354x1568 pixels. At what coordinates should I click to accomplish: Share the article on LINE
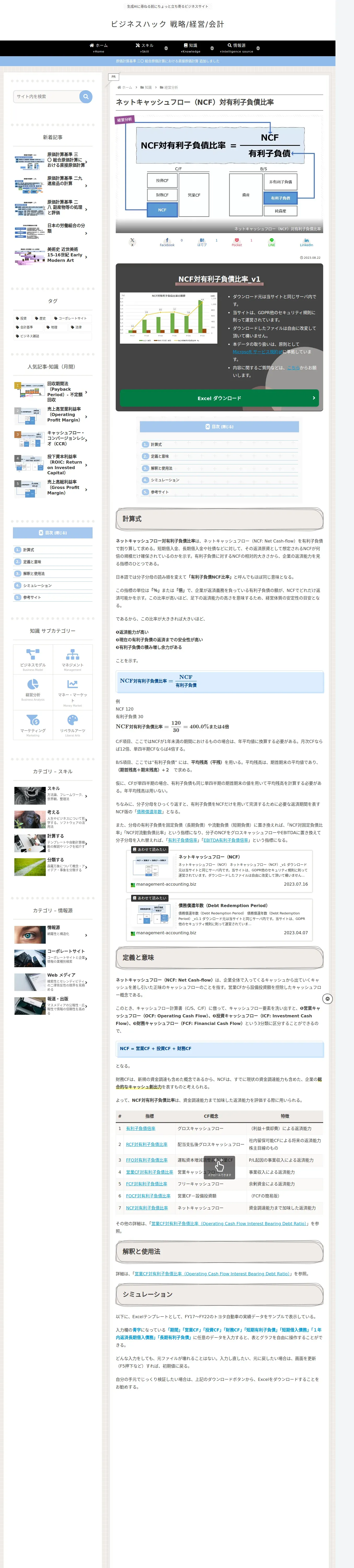pos(272,242)
